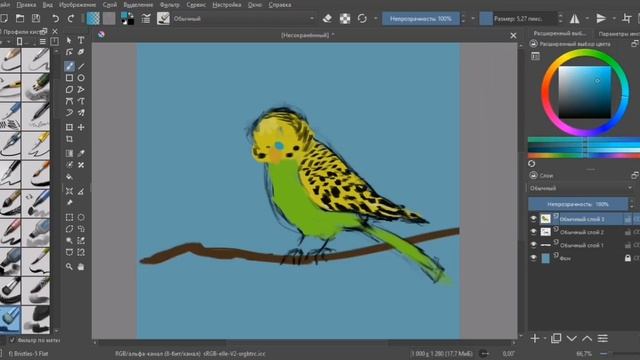Hide layer Обычный слой 1
Image resolution: width=640 pixels, height=360 pixels.
(533, 244)
